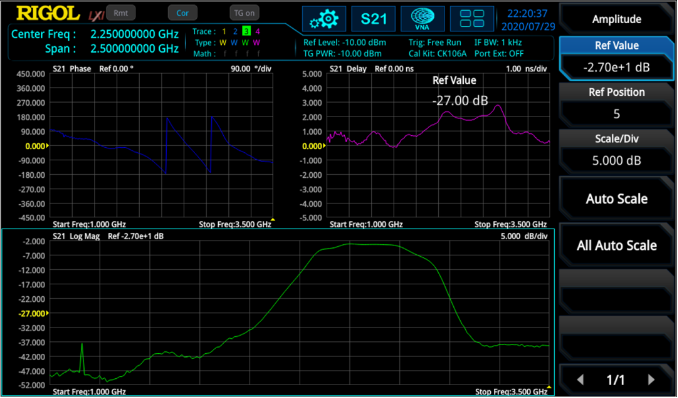
Task: Toggle the Cor correction indicator
Action: tap(182, 13)
